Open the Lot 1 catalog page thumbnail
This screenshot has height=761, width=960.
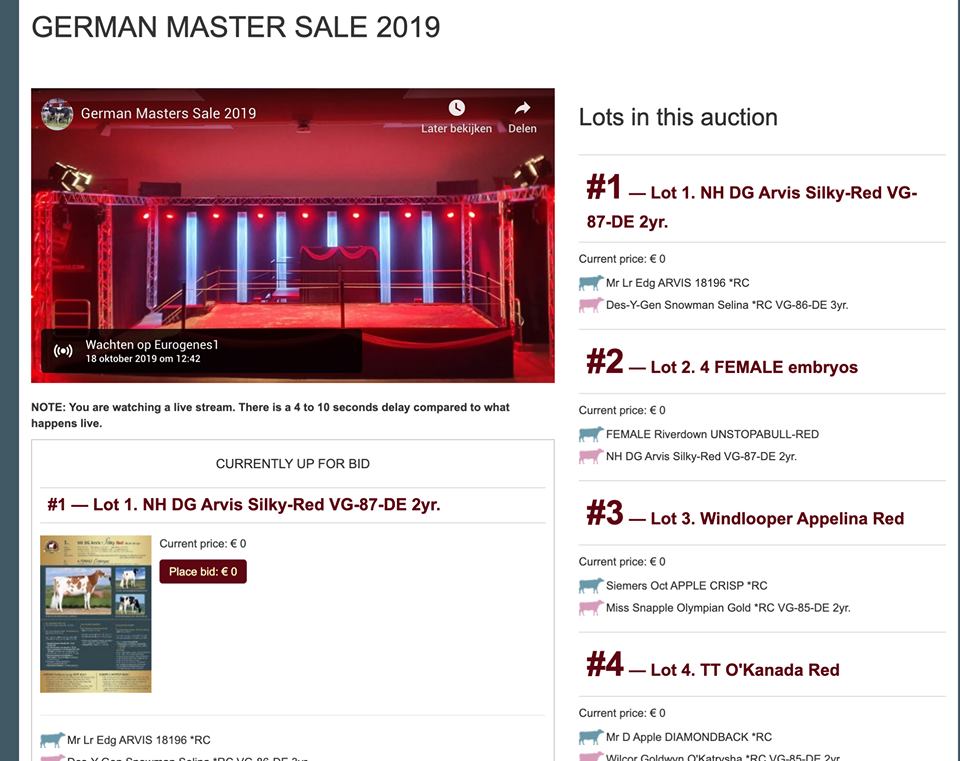[x=96, y=614]
